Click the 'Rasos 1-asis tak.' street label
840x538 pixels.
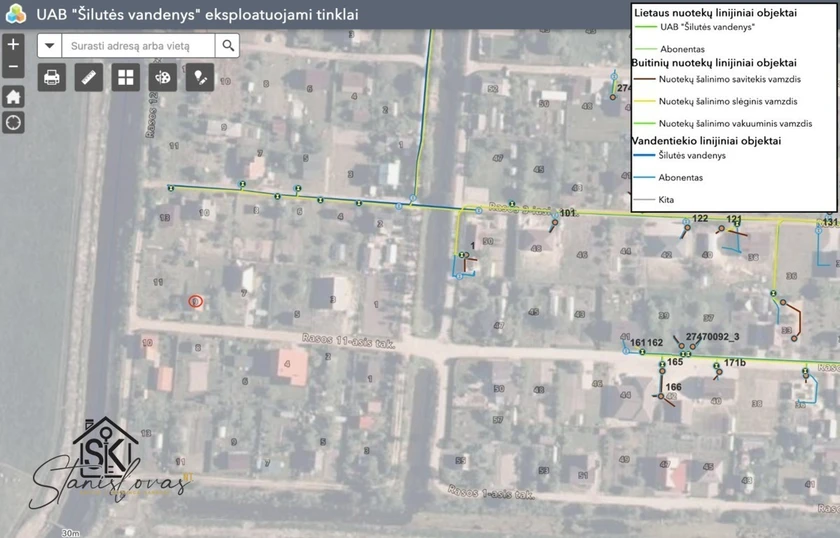(491, 492)
